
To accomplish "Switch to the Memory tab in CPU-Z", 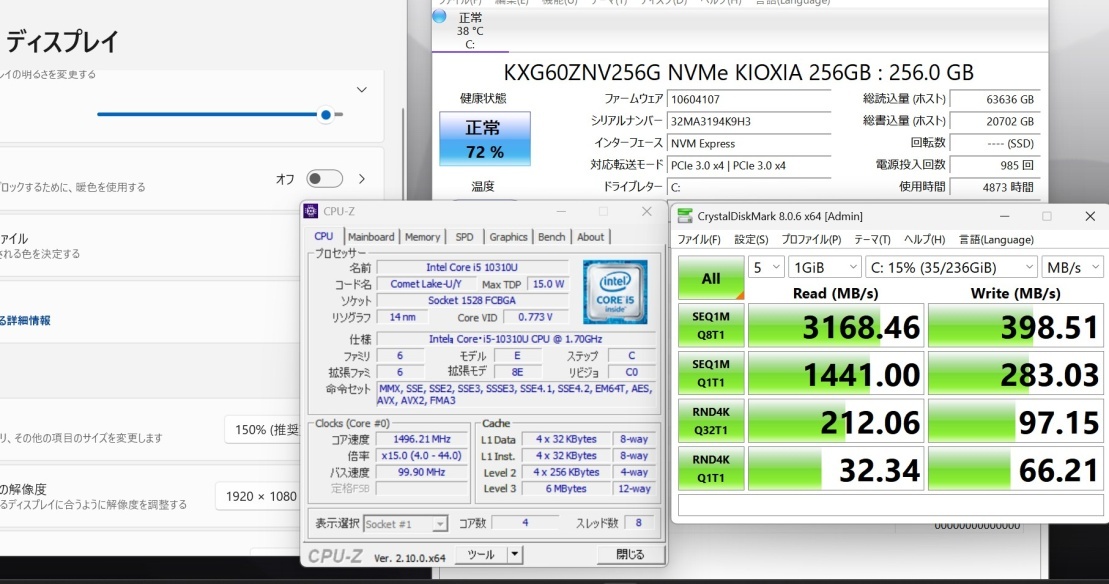I will 422,237.
